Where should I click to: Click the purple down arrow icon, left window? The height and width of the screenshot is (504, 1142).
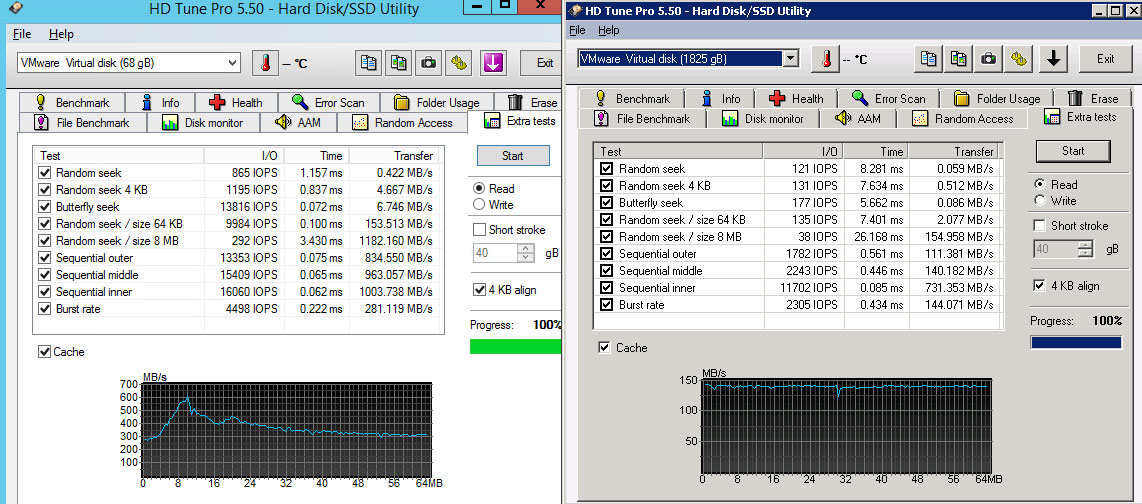click(x=493, y=63)
